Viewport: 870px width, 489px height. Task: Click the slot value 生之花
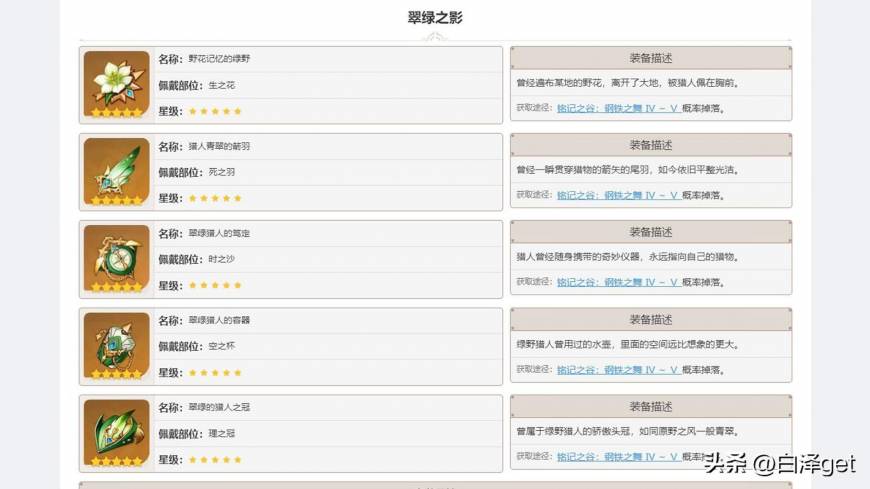[x=221, y=85]
